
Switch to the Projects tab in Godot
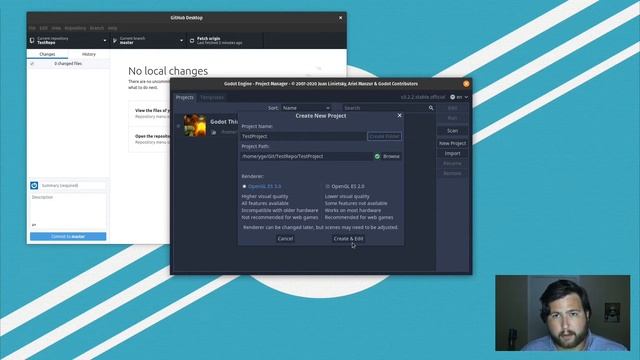click(184, 97)
